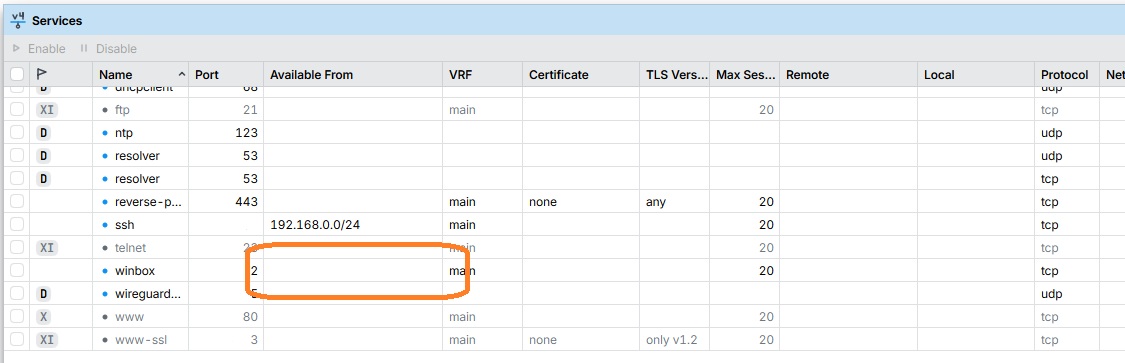Click the 'any' TLS version cell
Screen dimensions: 1125x363
point(656,202)
